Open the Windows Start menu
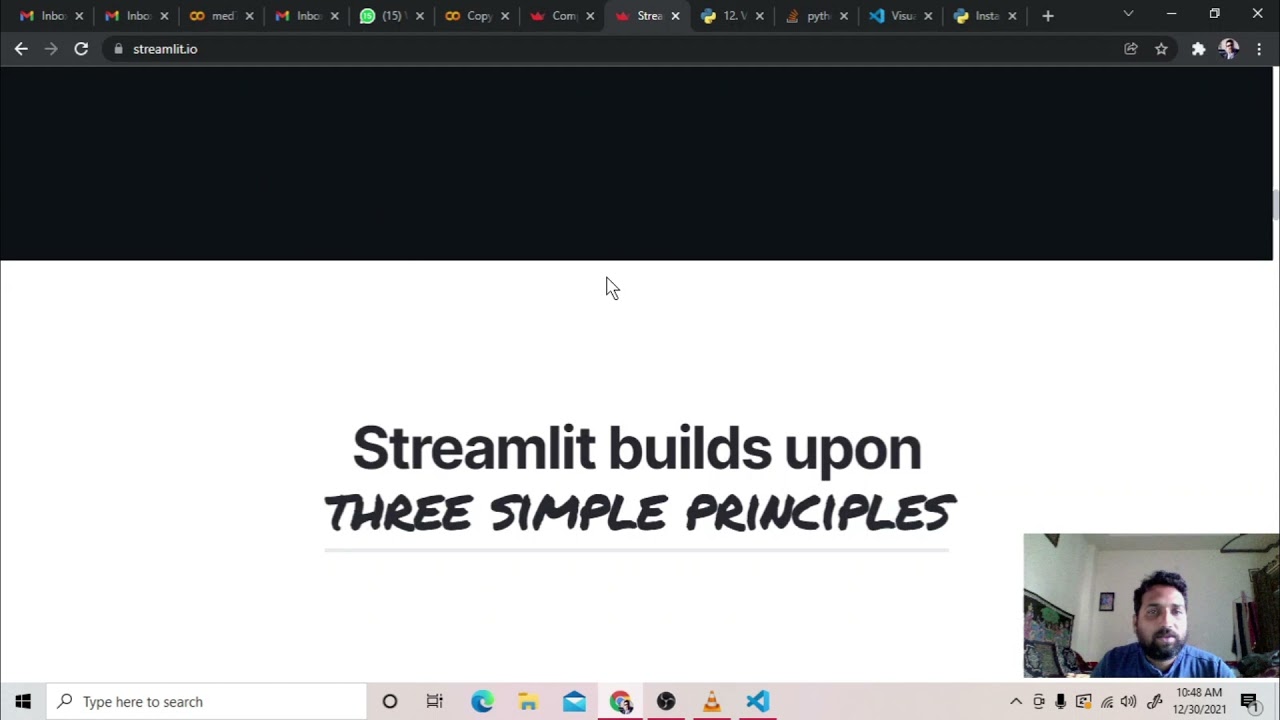1280x720 pixels. [23, 701]
